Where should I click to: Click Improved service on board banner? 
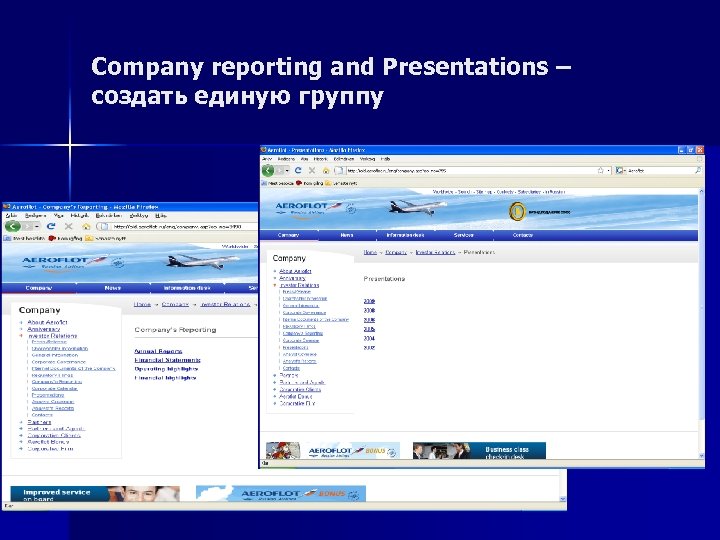pyautogui.click(x=95, y=494)
